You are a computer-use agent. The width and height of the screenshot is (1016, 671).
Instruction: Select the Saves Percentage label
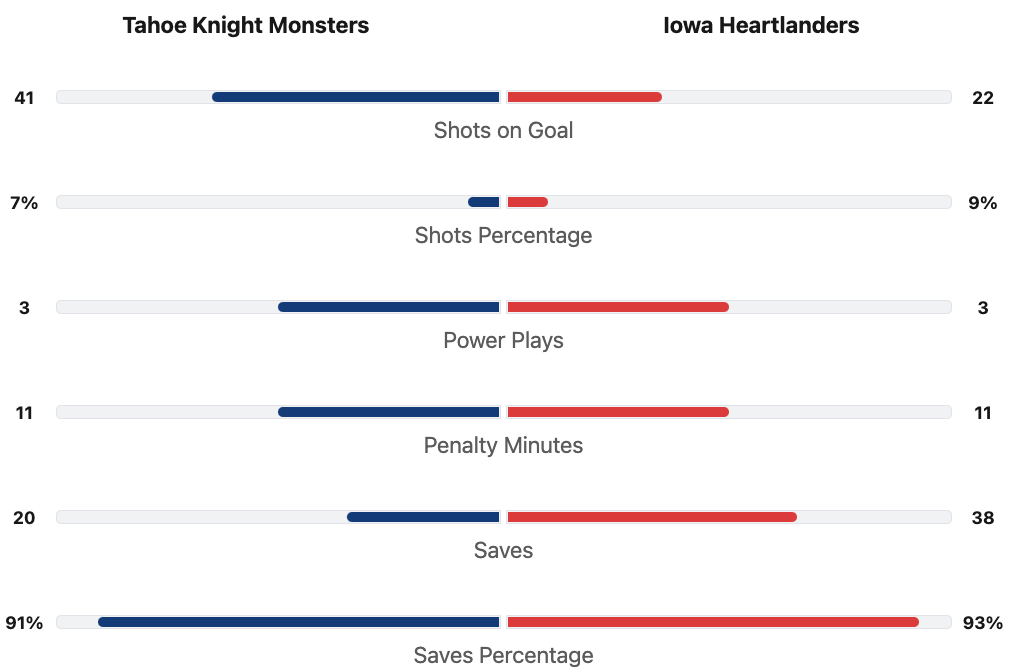click(503, 655)
